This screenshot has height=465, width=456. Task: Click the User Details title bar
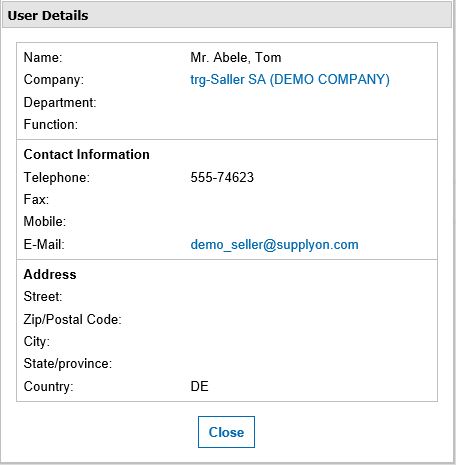[x=227, y=15]
